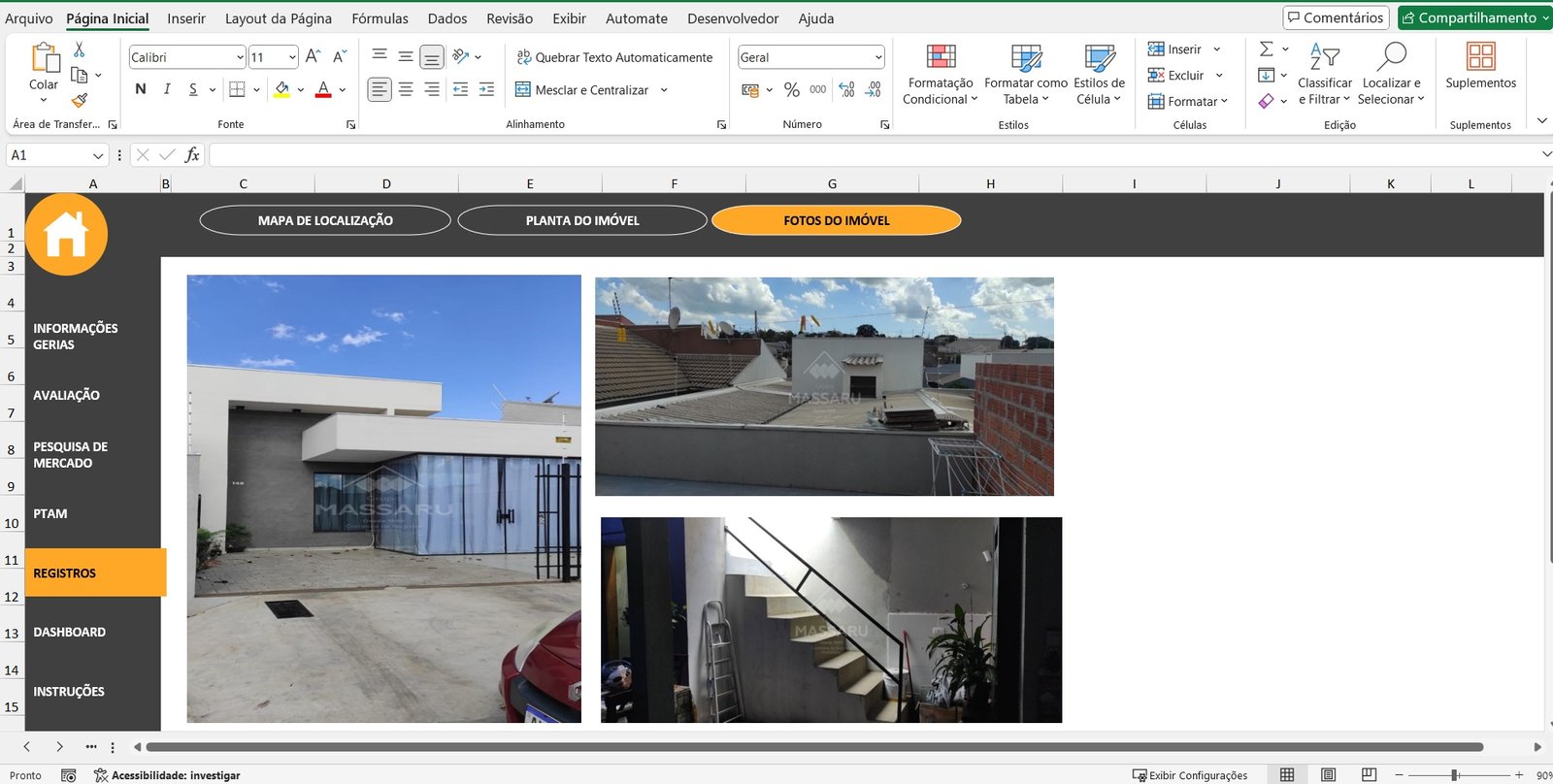Switch to the Inserir ribbon tab
This screenshot has width=1553, height=784.
coord(186,18)
